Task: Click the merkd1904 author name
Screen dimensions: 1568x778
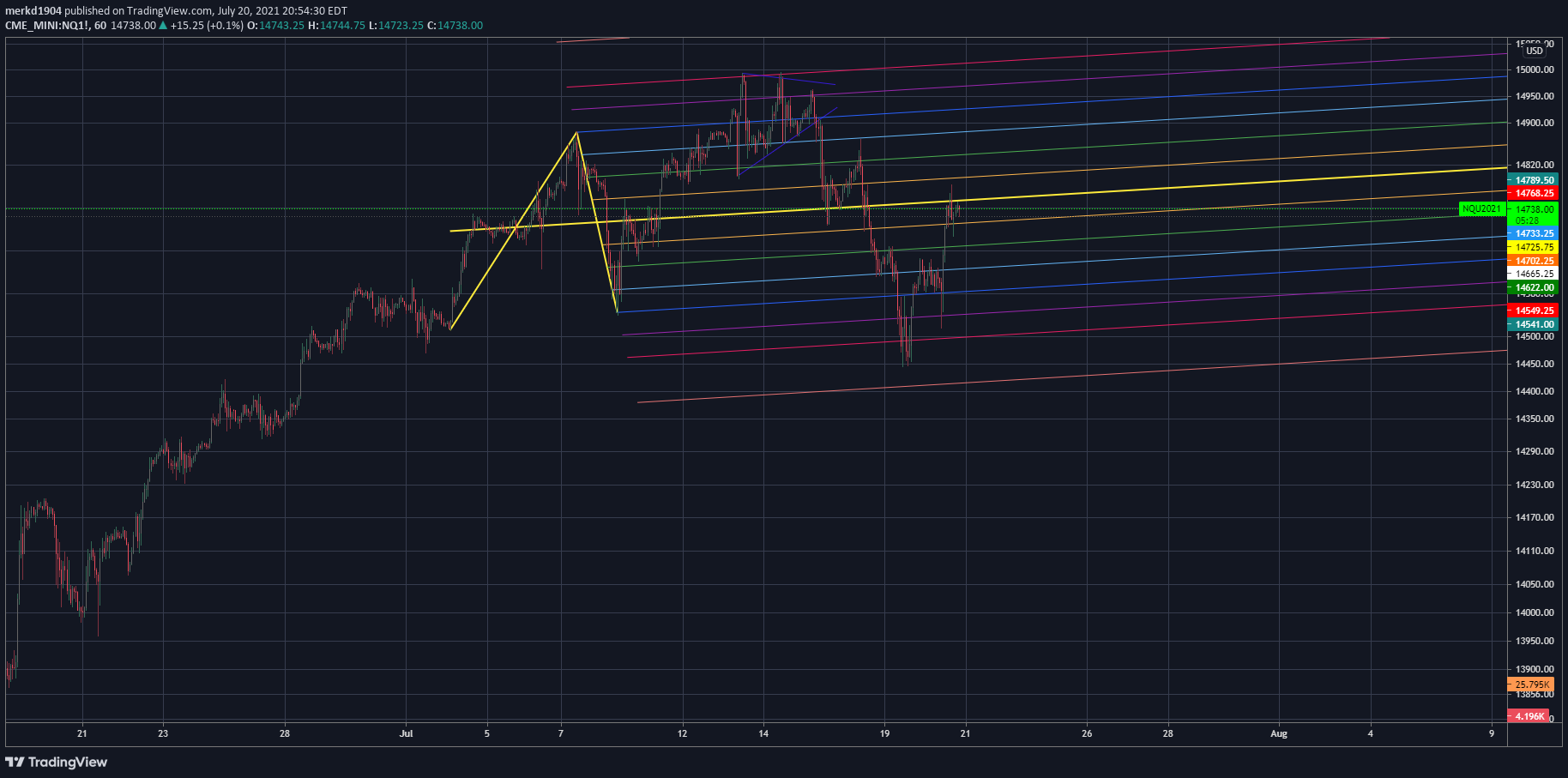Action: [x=33, y=11]
